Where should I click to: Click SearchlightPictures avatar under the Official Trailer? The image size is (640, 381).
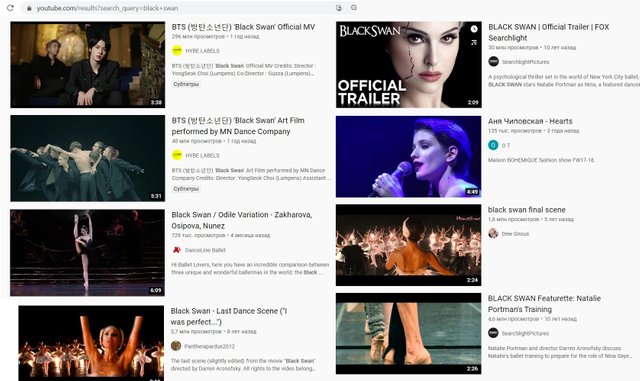click(x=493, y=62)
